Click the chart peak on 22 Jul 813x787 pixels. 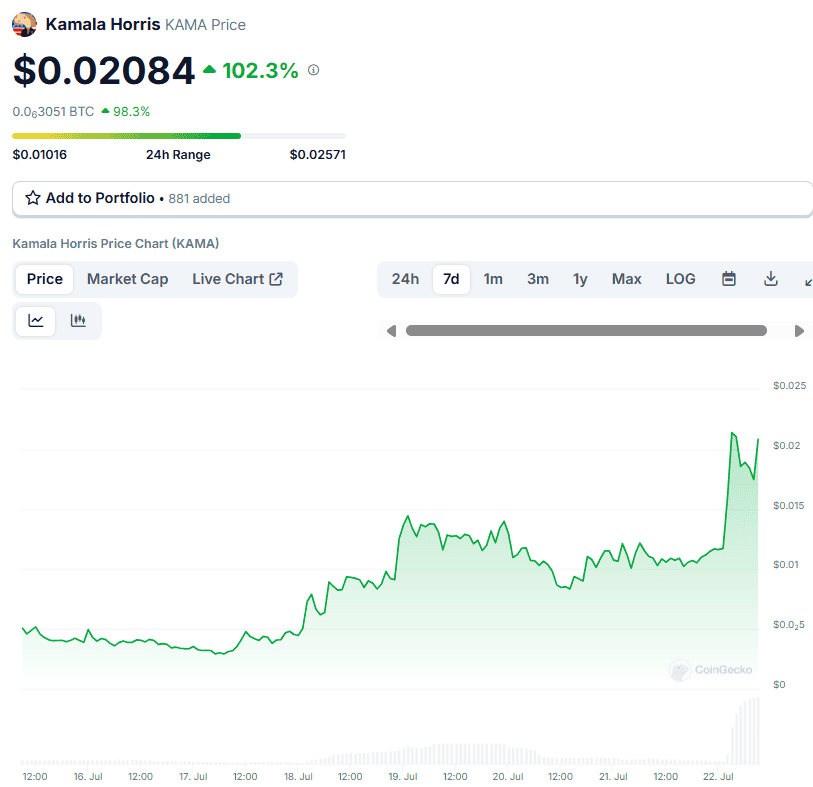[x=732, y=433]
